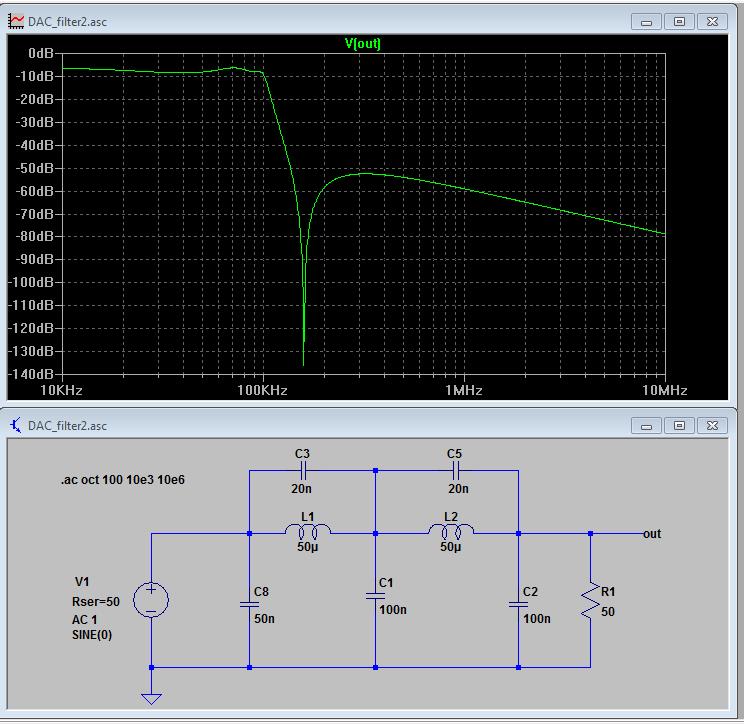744x724 pixels.
Task: Click the ground symbol below V1
Action: (x=151, y=696)
